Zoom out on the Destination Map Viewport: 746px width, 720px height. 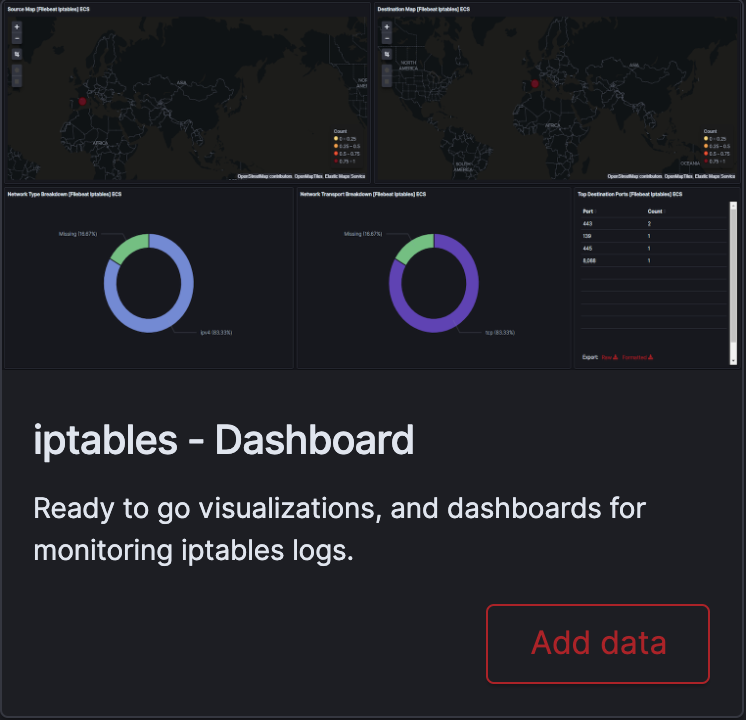[387, 39]
